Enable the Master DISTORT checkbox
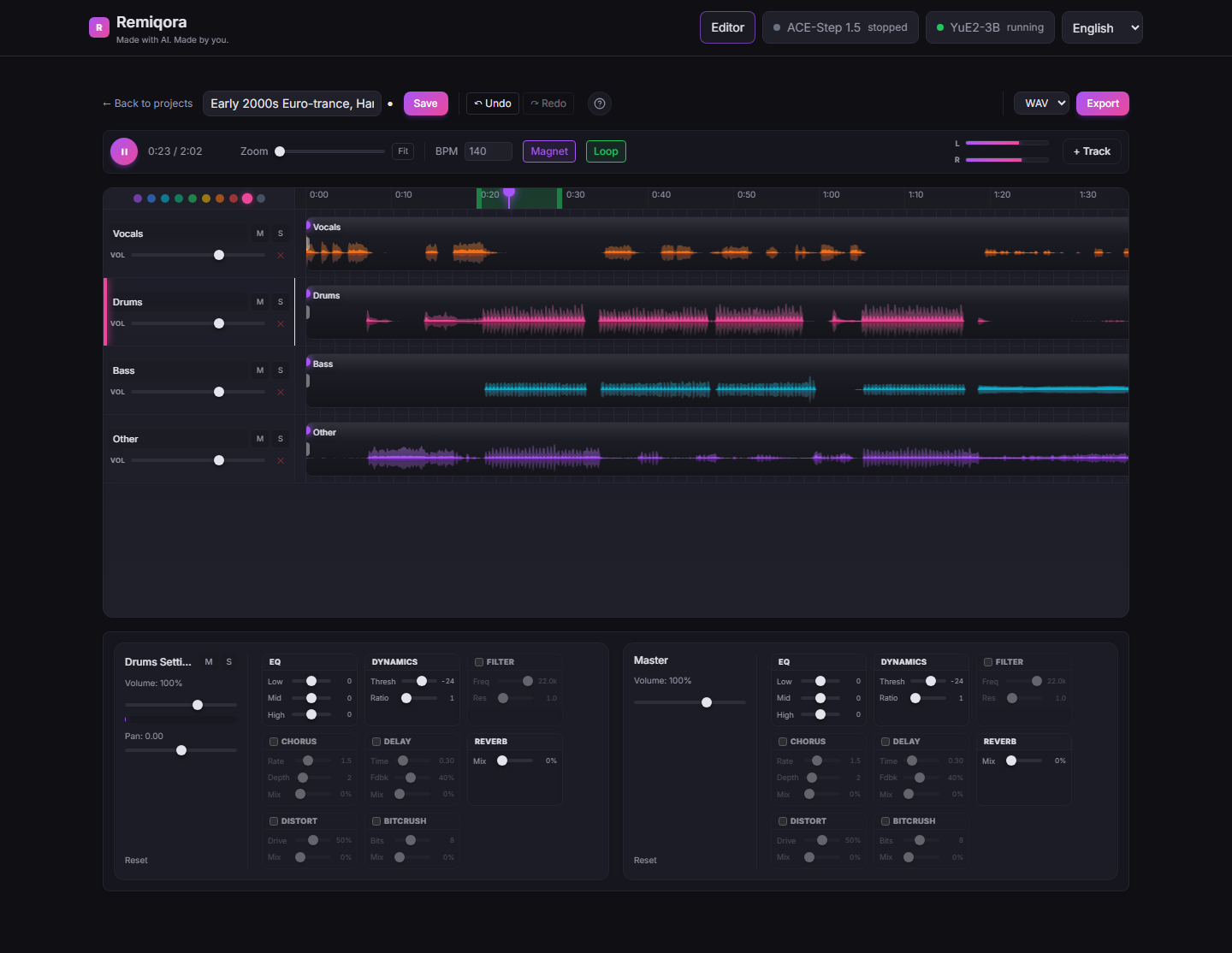Viewport: 1232px width, 953px height. [783, 821]
